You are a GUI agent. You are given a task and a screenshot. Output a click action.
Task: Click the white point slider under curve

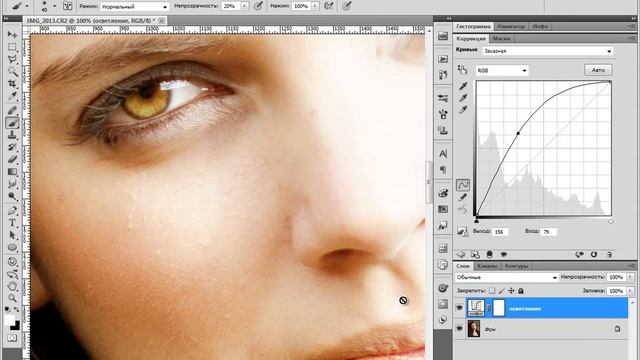point(611,221)
